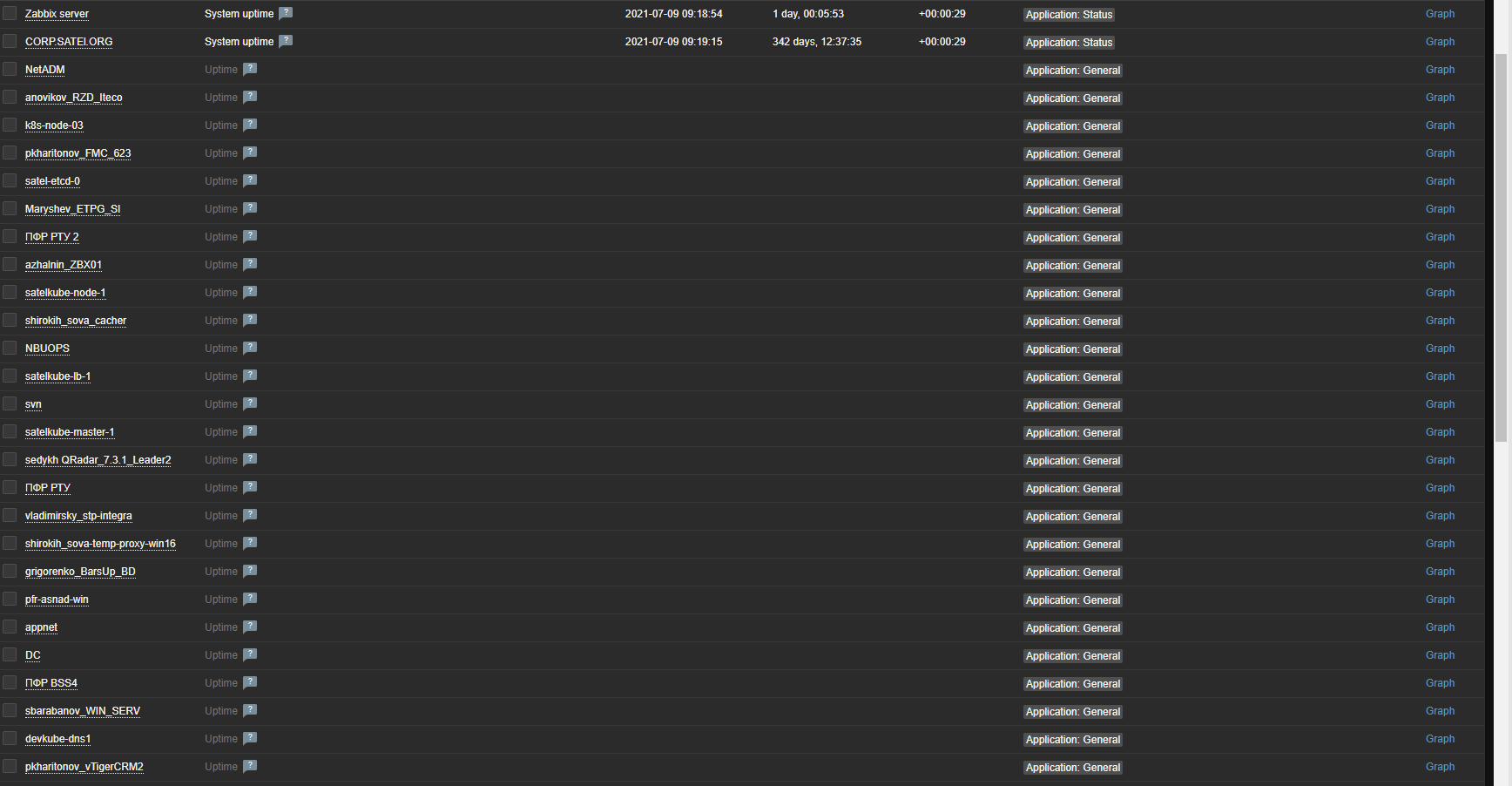Click the Graph link for pfr-asnad-win

1440,599
